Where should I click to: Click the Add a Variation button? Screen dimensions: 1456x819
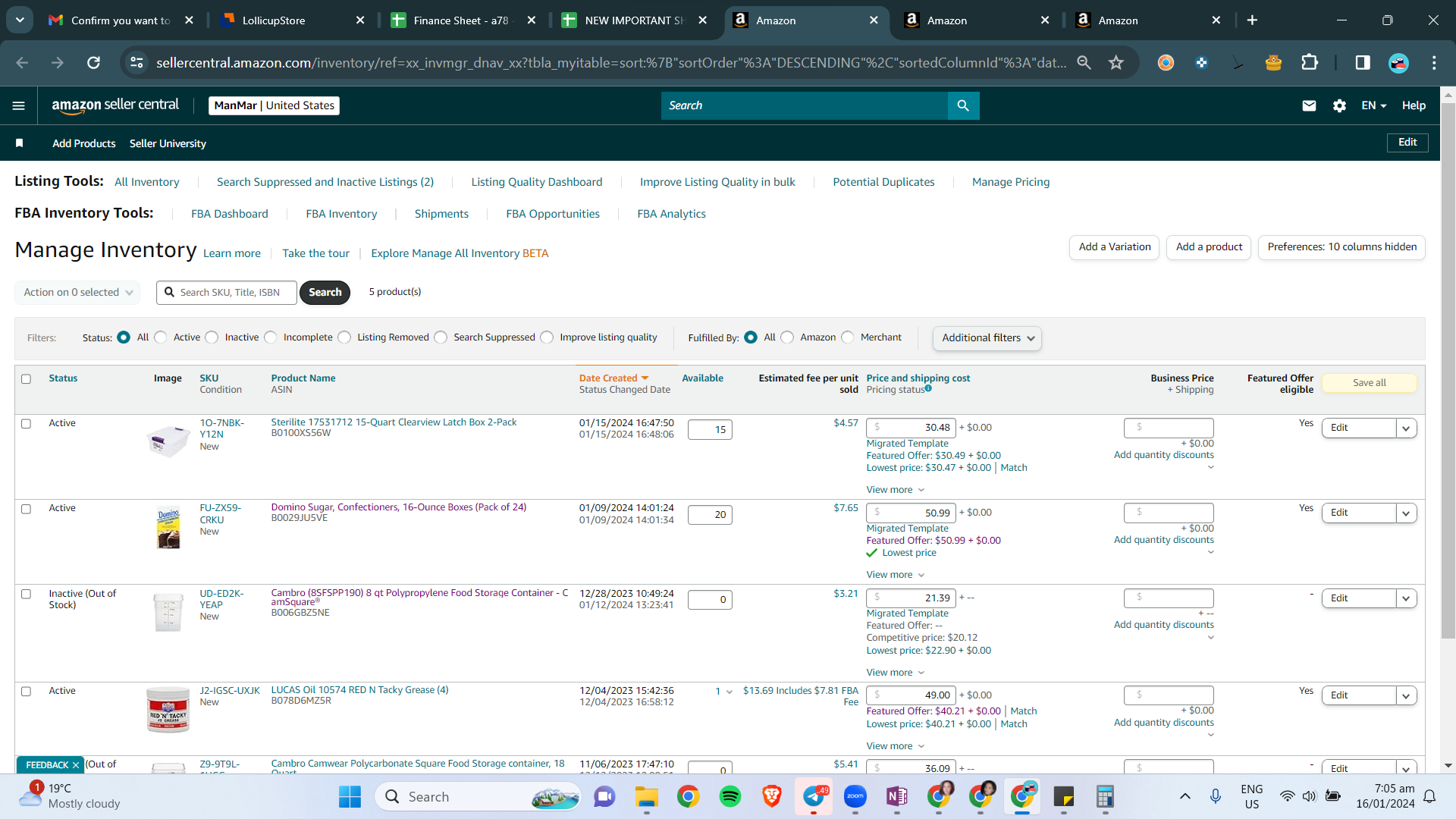1114,247
